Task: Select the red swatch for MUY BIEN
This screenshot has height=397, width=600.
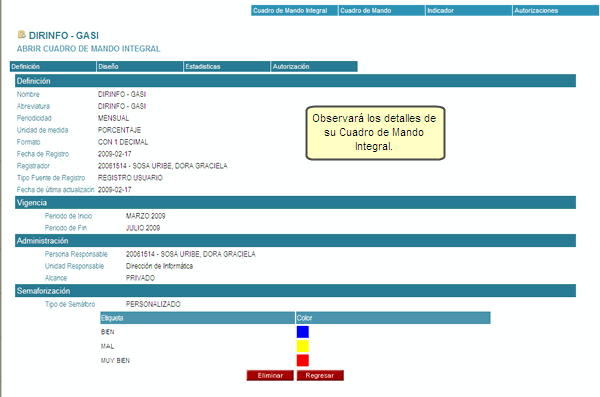Action: (x=303, y=360)
